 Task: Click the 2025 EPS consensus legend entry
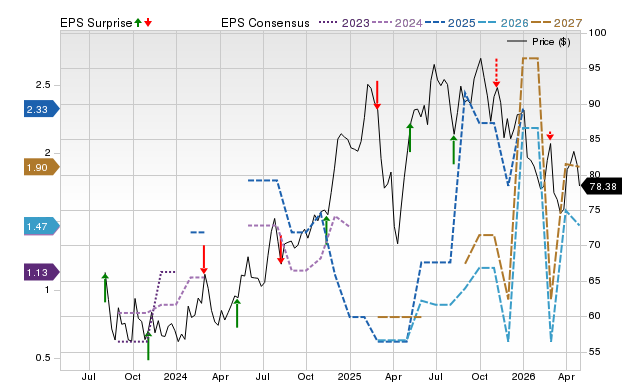tap(450, 23)
